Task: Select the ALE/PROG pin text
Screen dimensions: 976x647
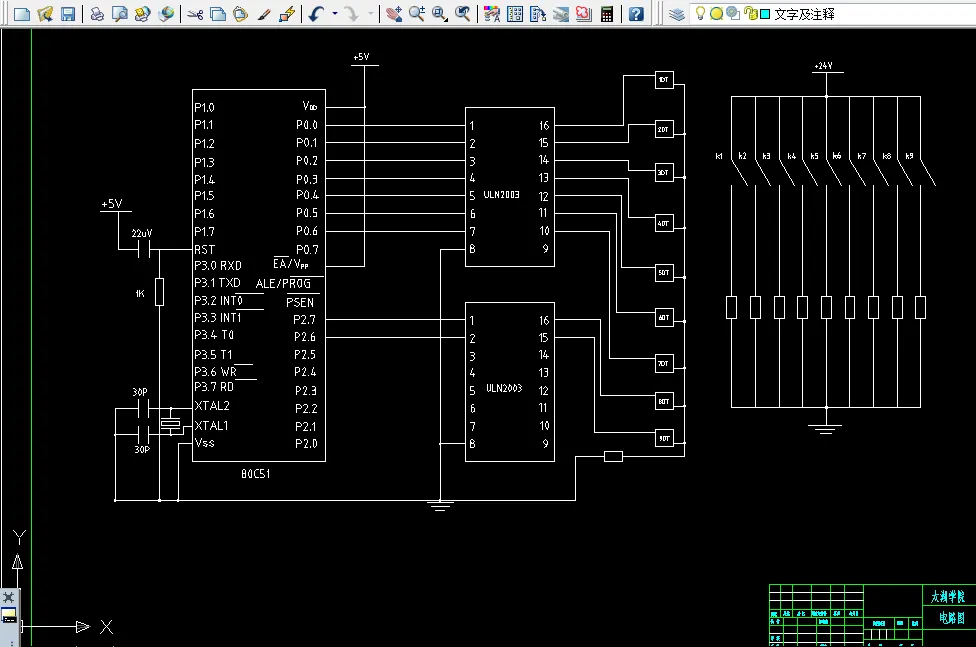Action: point(283,283)
